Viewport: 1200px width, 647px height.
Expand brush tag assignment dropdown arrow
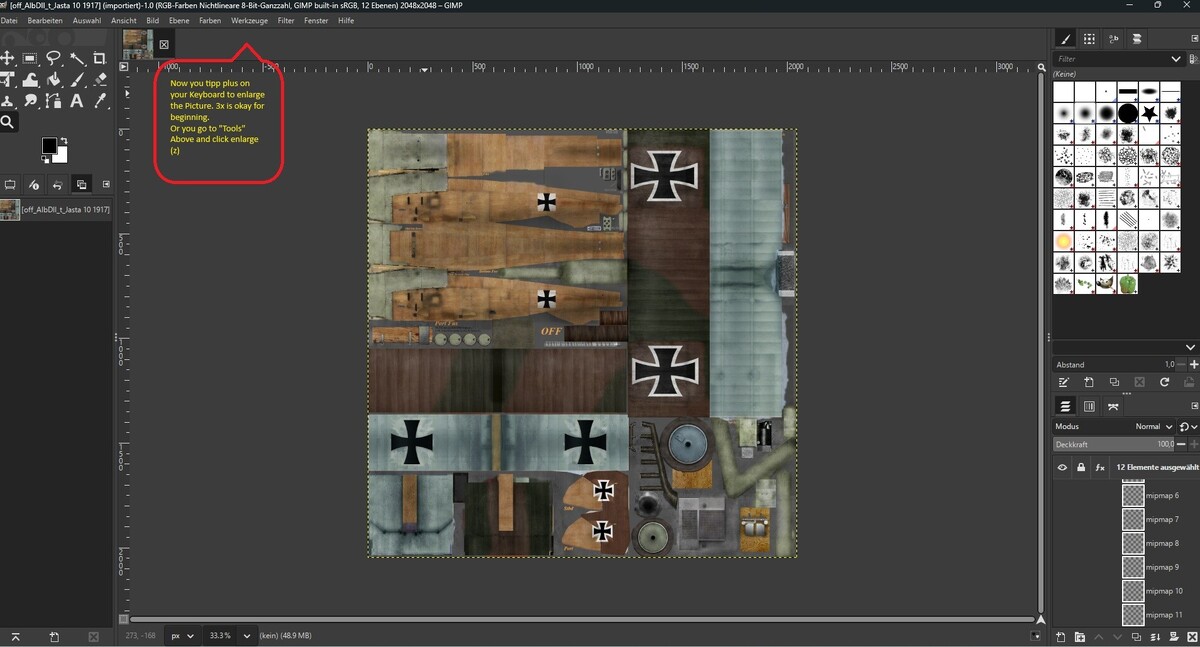click(1190, 347)
